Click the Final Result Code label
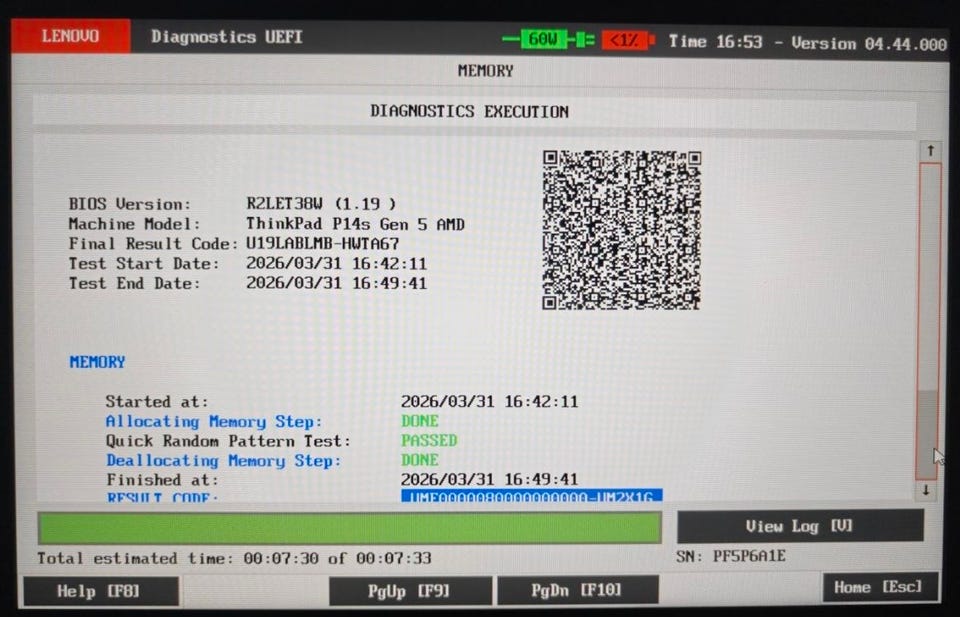Image resolution: width=960 pixels, height=617 pixels. [x=153, y=244]
